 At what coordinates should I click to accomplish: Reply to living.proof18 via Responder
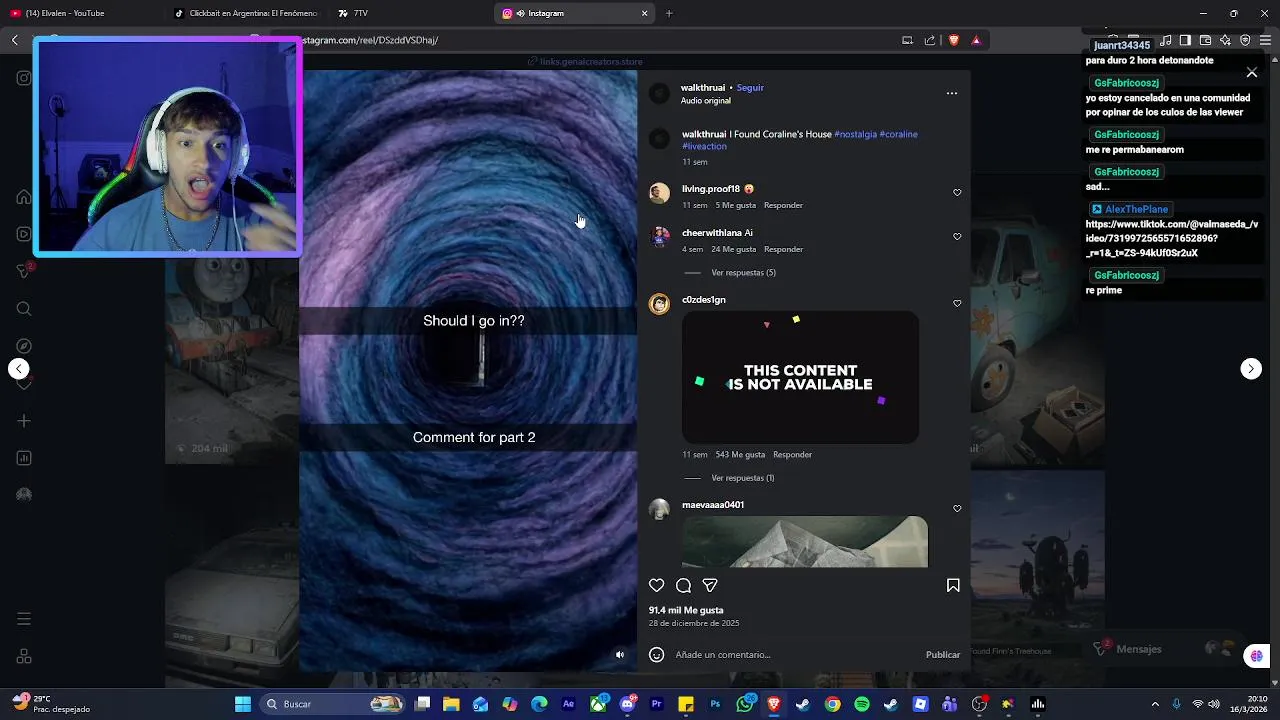[x=783, y=205]
